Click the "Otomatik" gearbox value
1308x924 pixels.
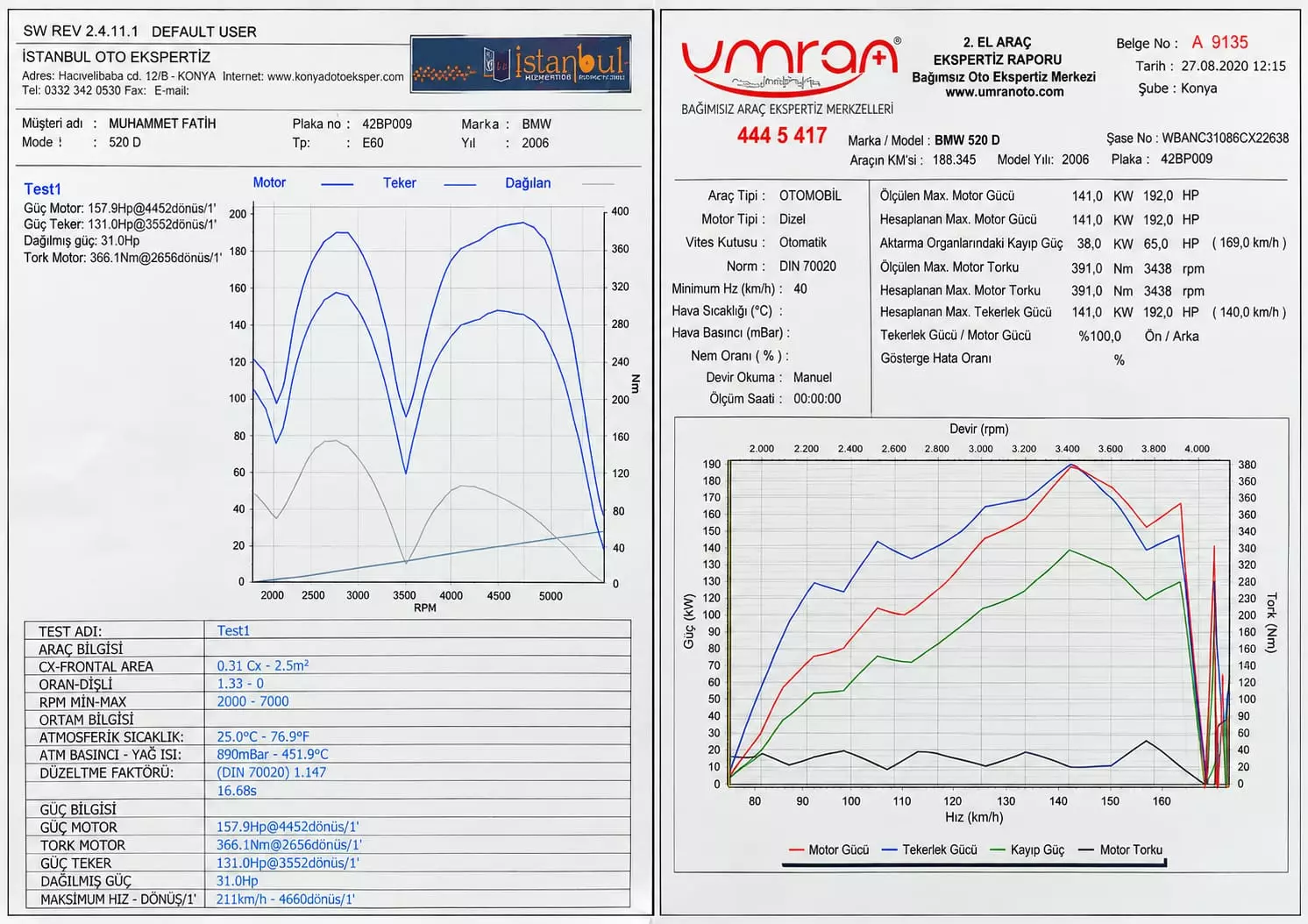803,242
